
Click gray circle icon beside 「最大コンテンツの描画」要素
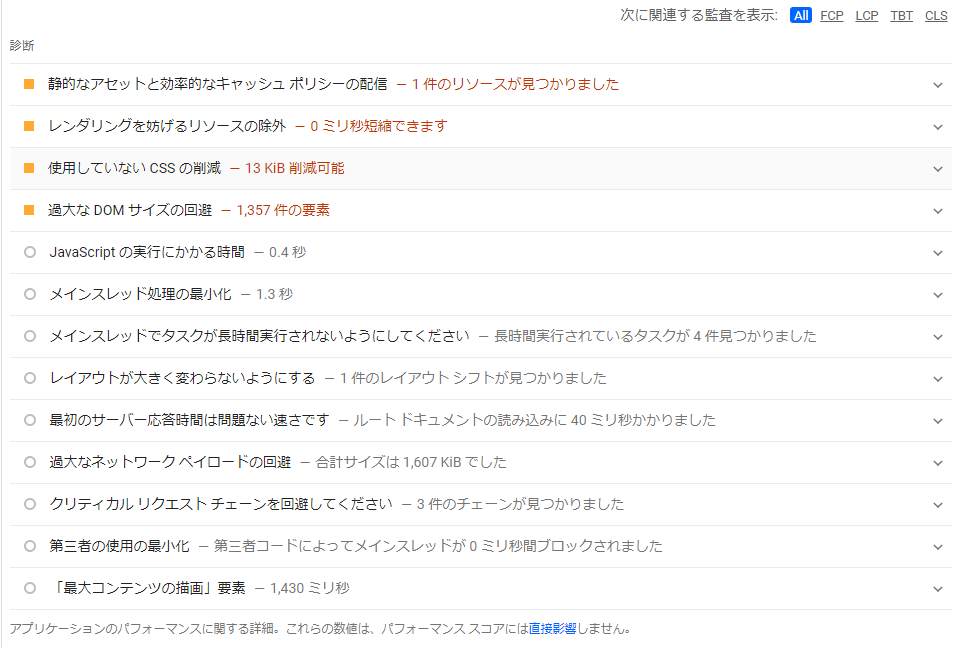[x=29, y=588]
